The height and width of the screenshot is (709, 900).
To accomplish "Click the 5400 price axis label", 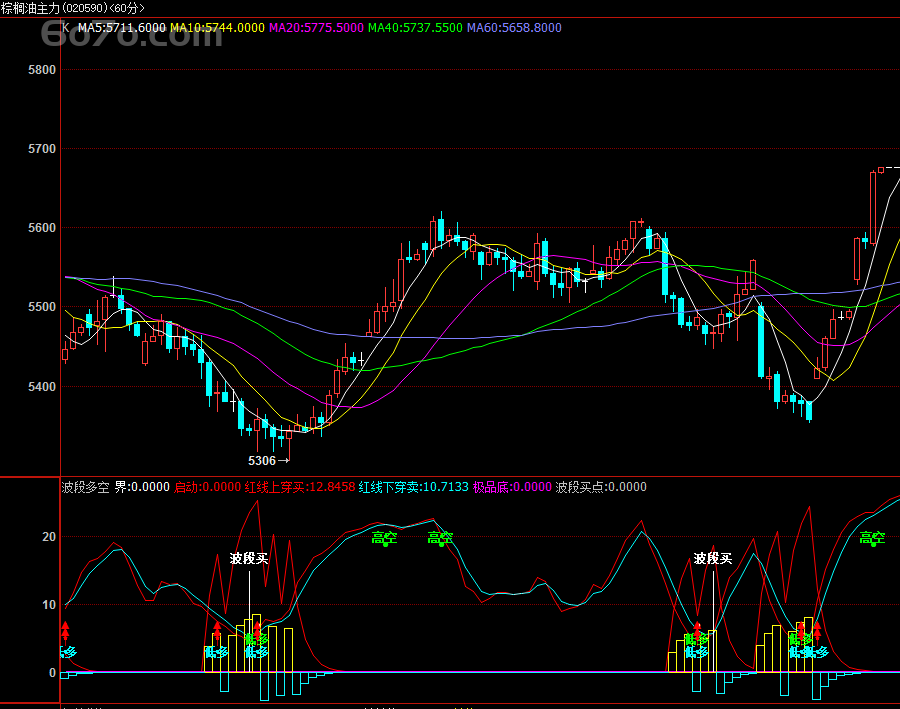I will tap(42, 386).
